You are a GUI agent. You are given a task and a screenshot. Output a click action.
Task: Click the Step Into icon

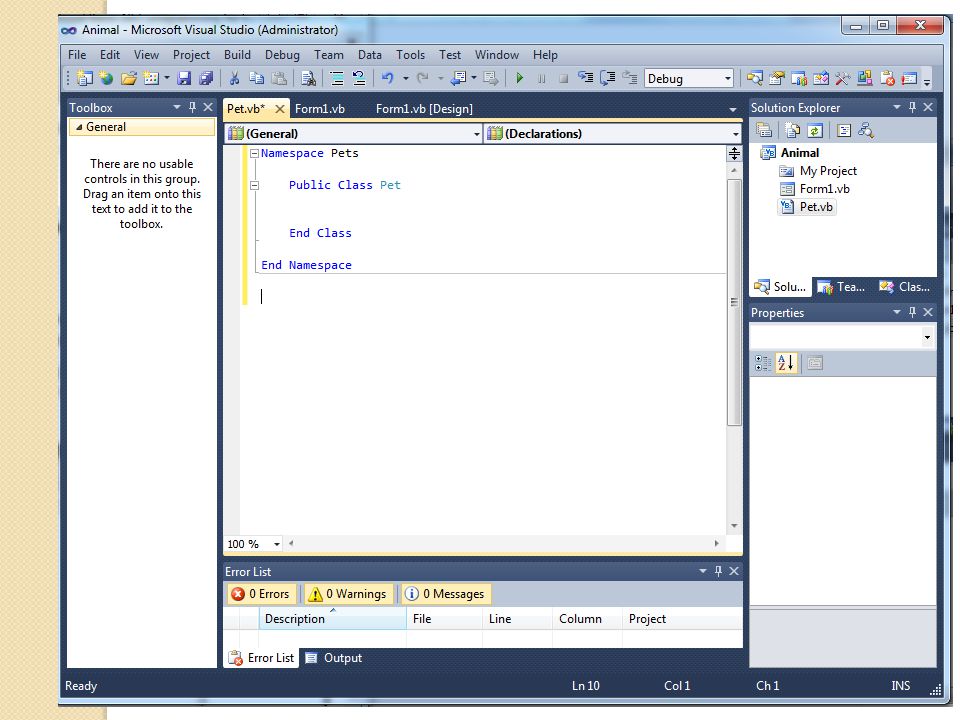pyautogui.click(x=585, y=78)
